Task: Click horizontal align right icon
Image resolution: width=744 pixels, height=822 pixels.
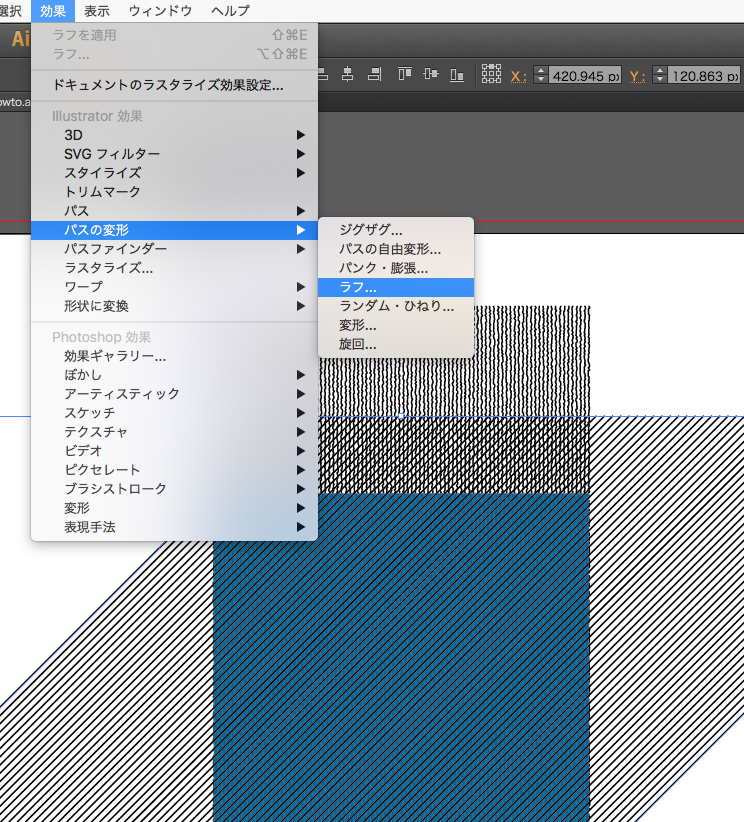Action: [374, 74]
